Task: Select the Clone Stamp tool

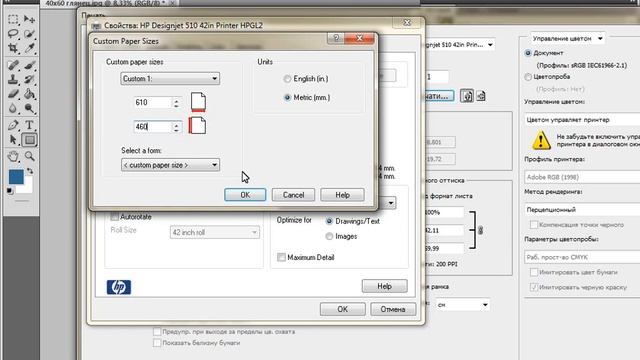Action: click(13, 79)
